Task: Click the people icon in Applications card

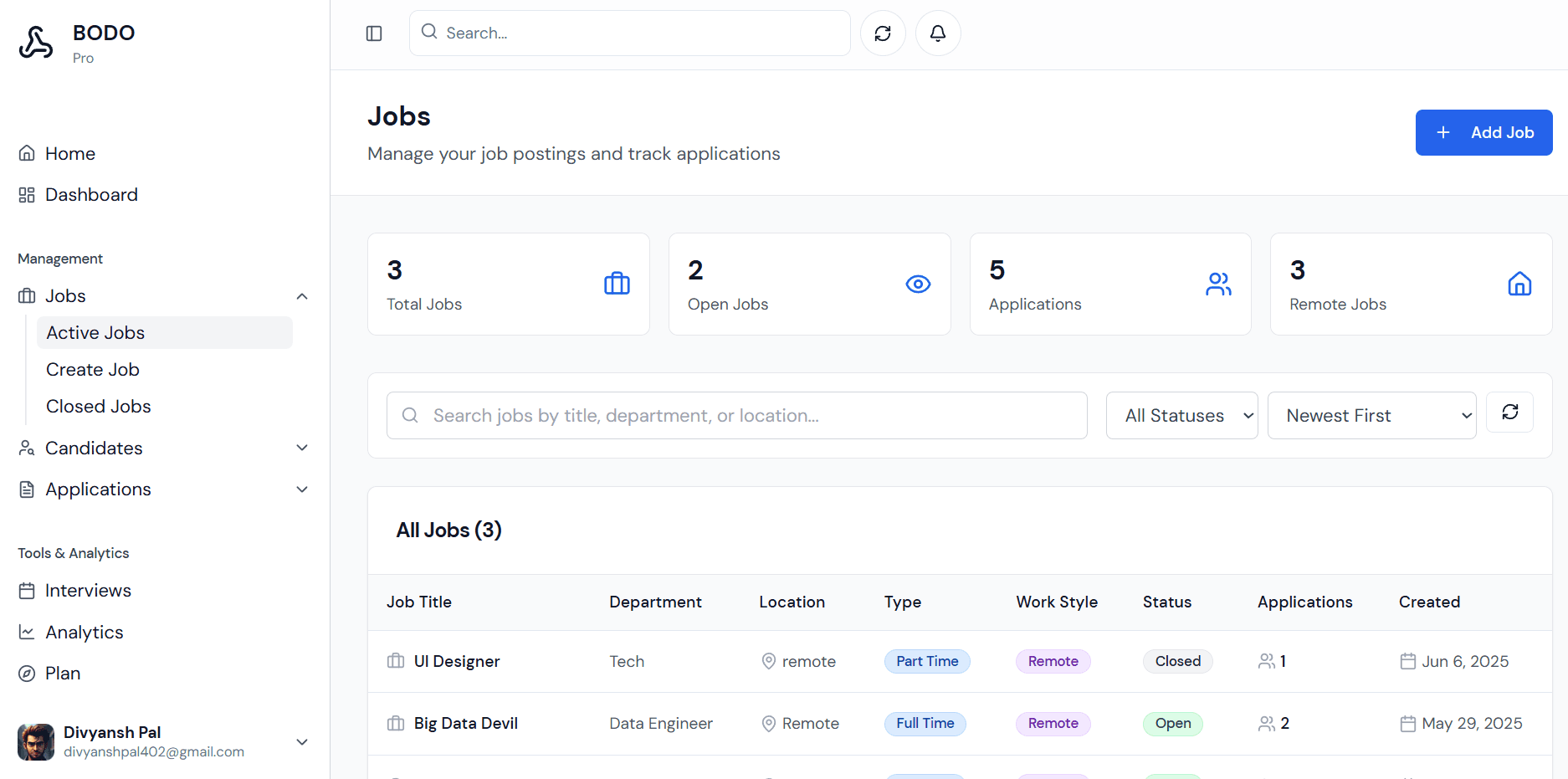Action: click(x=1218, y=284)
